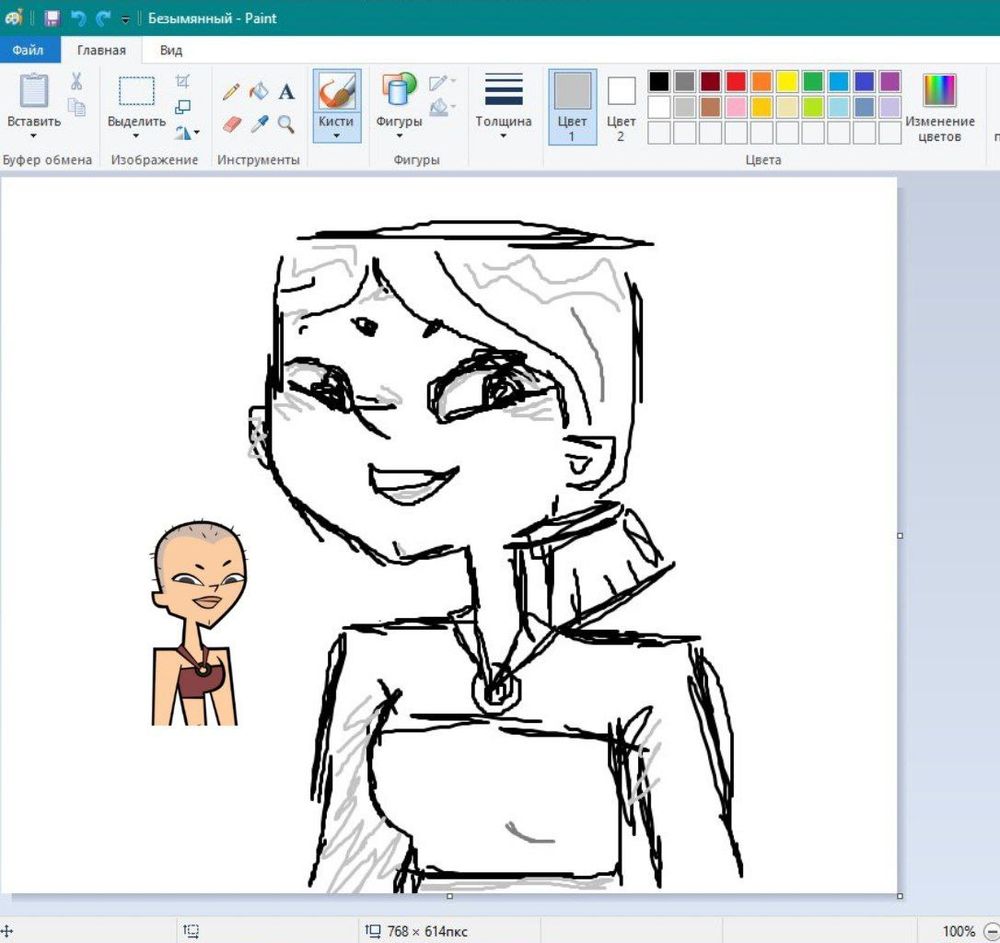Click the Cut scissors icon
Viewport: 1000px width, 943px height.
click(x=77, y=81)
